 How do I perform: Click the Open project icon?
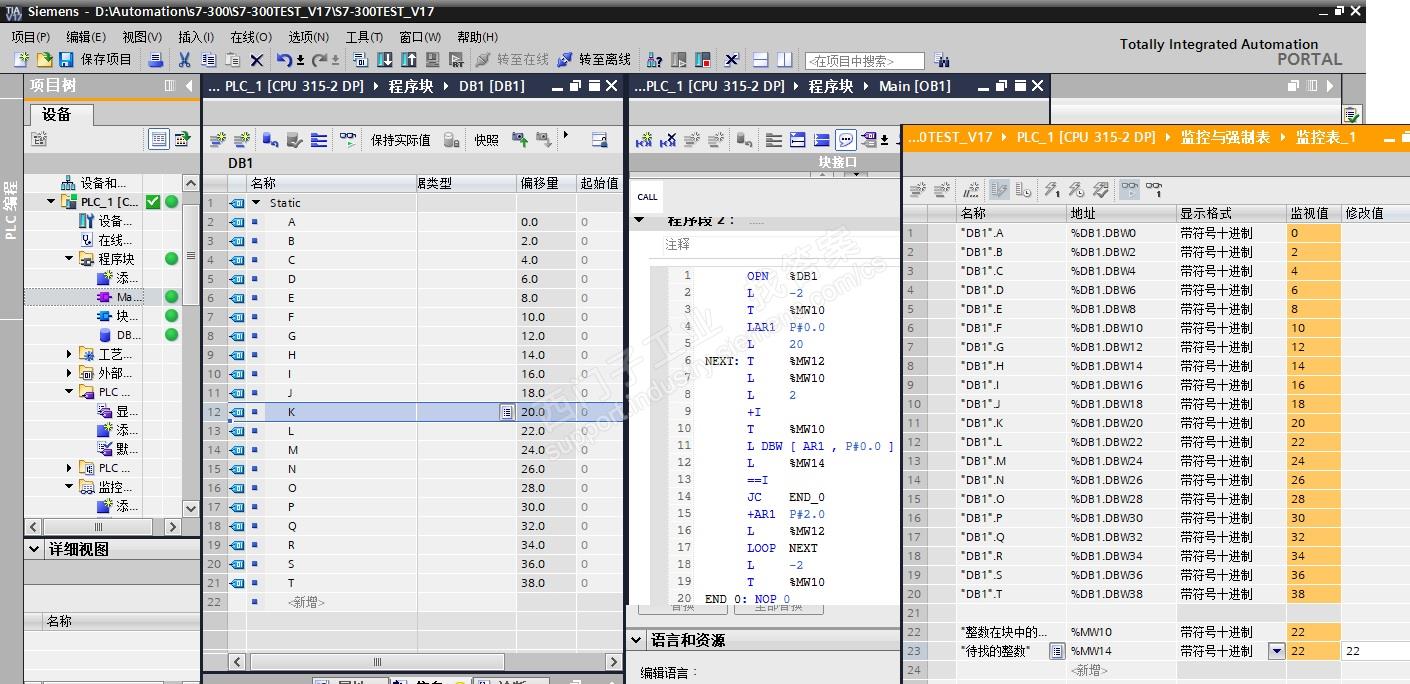43,60
